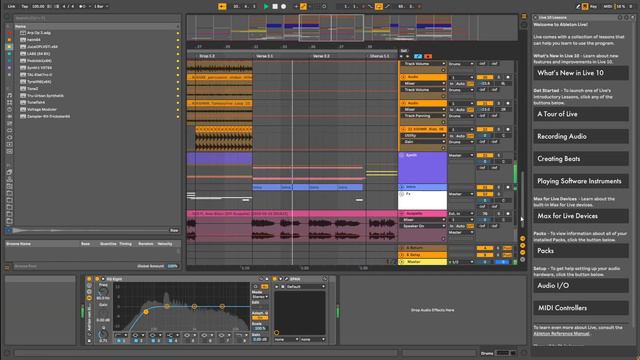Open the What's New in Live 10 lesson
This screenshot has width=640, height=360.
pos(581,73)
